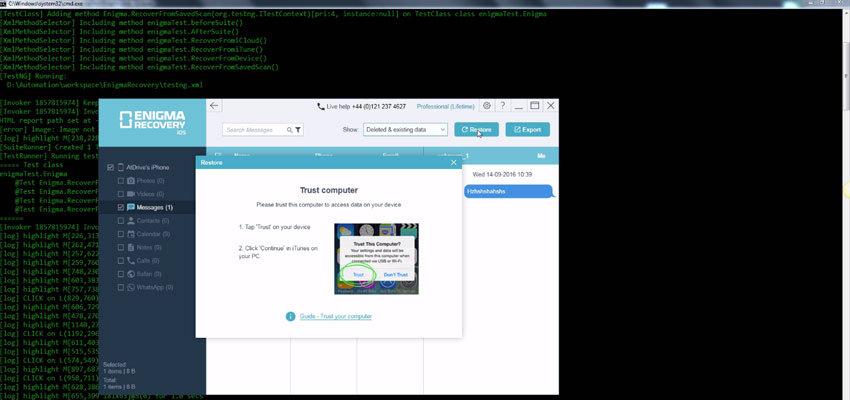Open the Show data filter dropdown

tap(405, 130)
